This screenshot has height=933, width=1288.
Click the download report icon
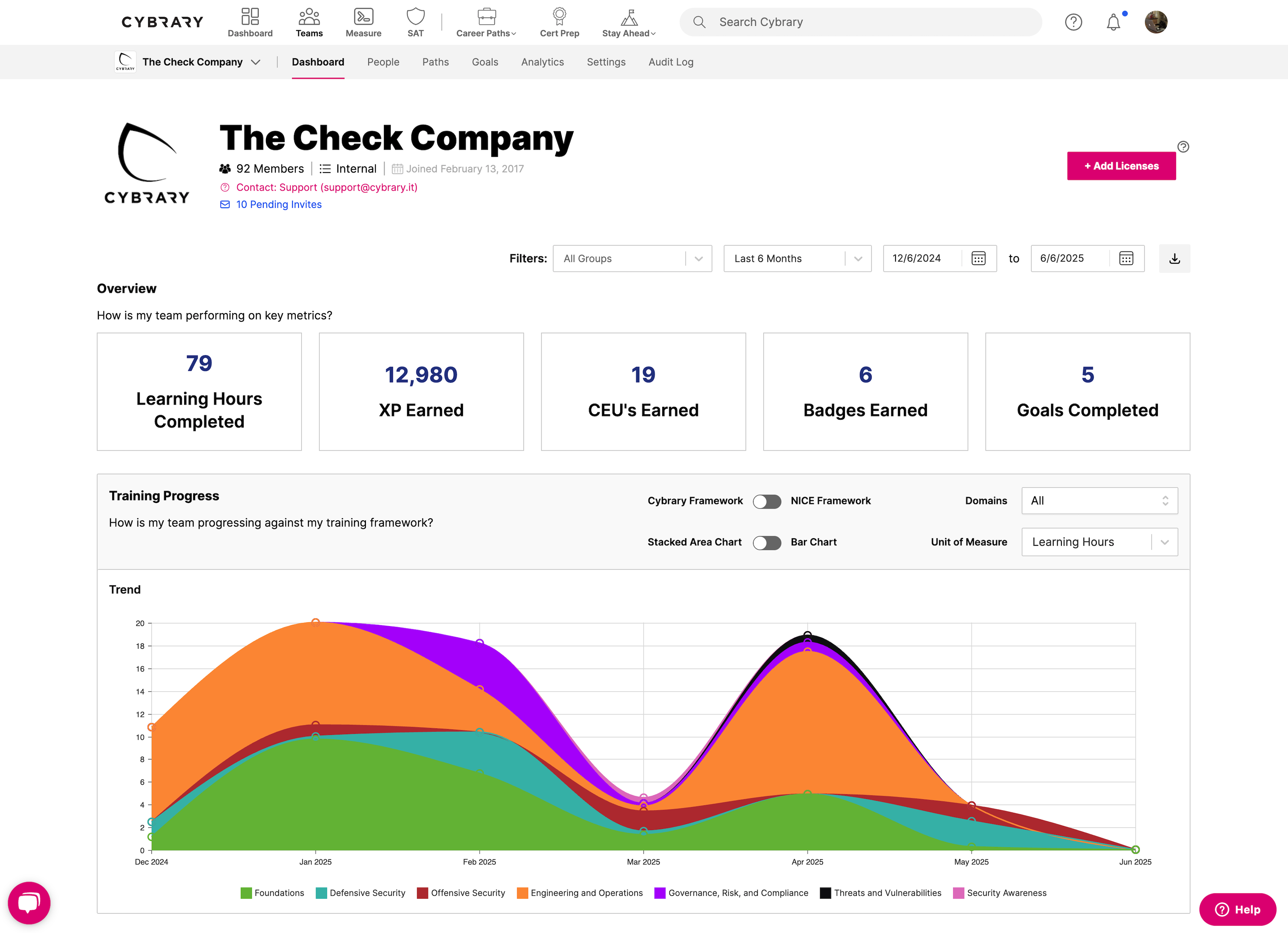click(x=1174, y=258)
